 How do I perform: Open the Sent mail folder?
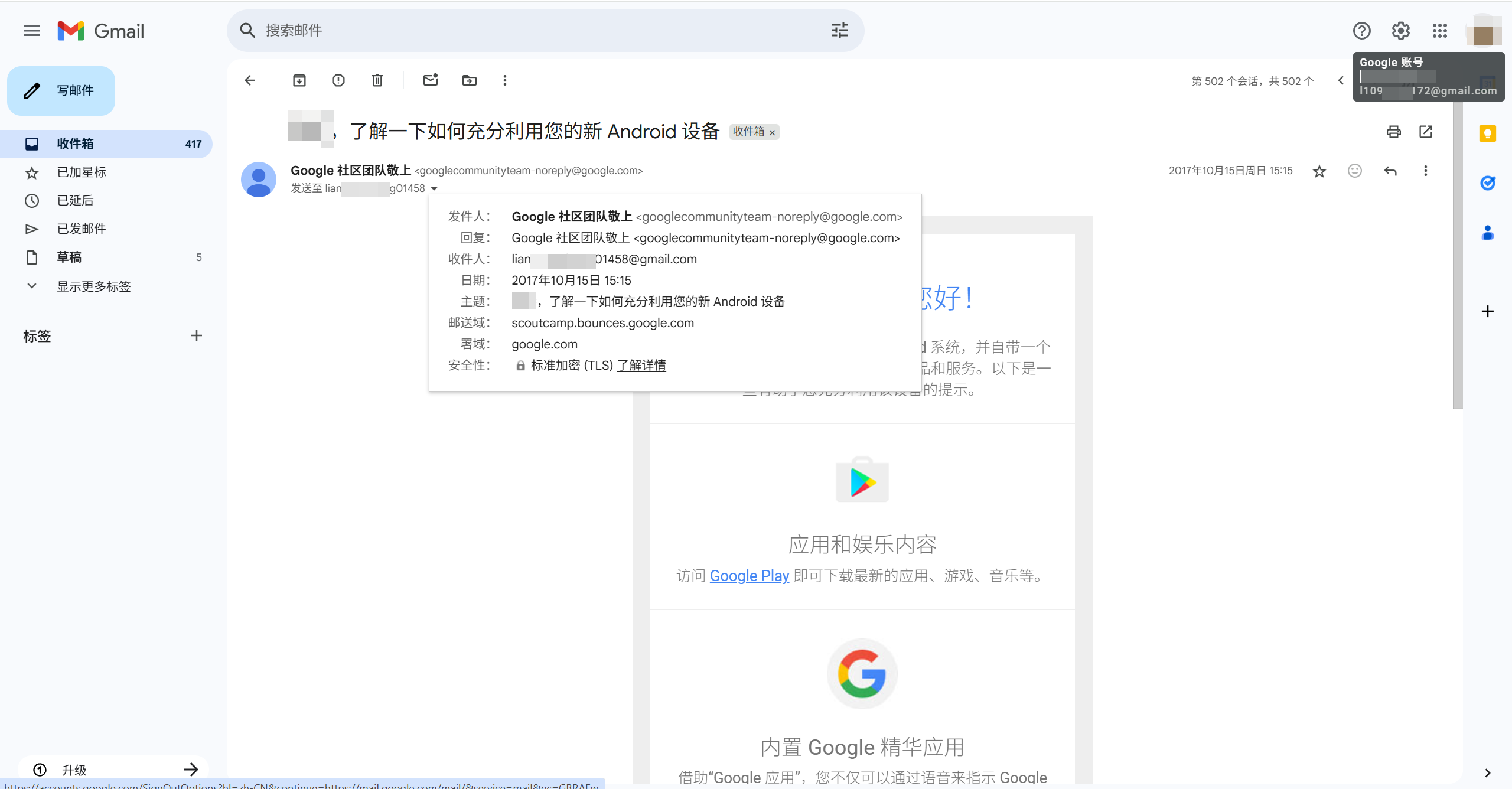click(x=106, y=229)
